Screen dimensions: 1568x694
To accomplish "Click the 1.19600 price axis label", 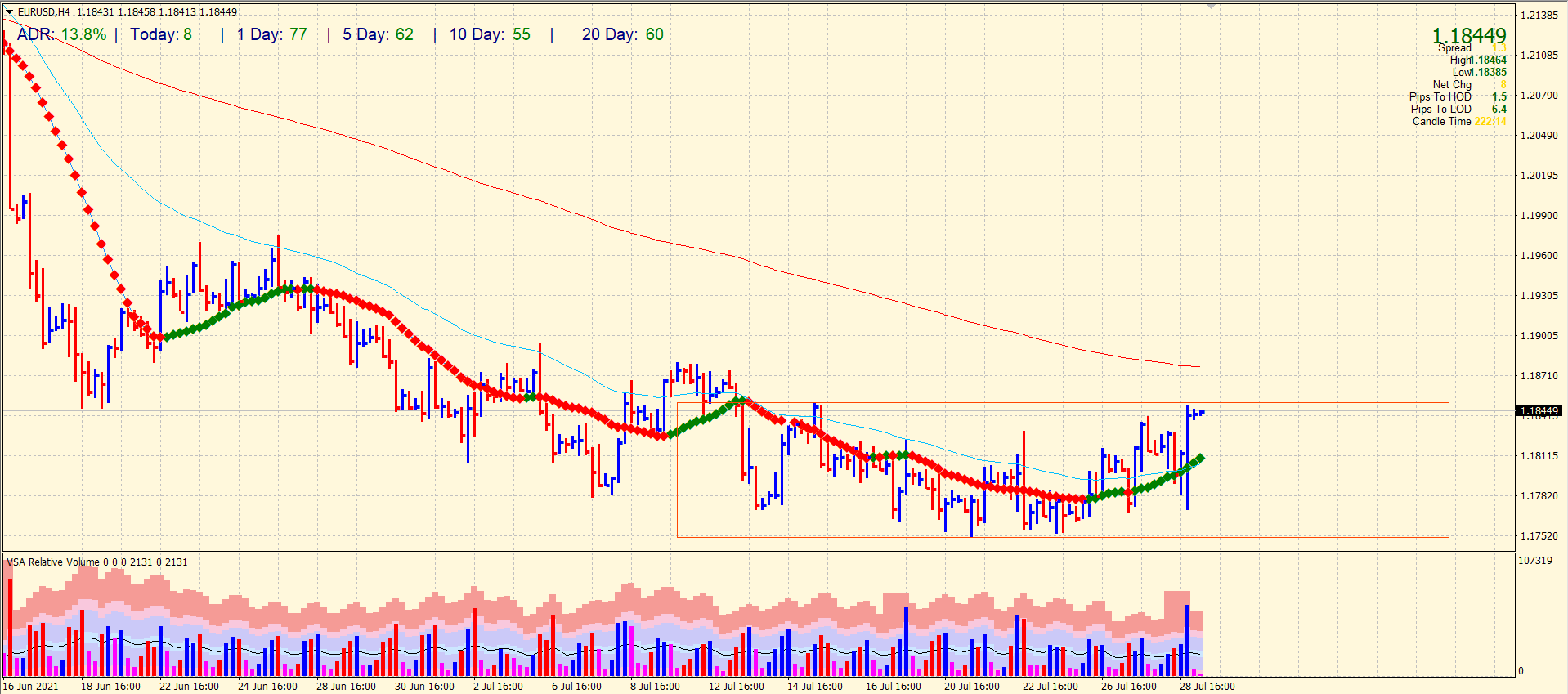I will 1539,256.
